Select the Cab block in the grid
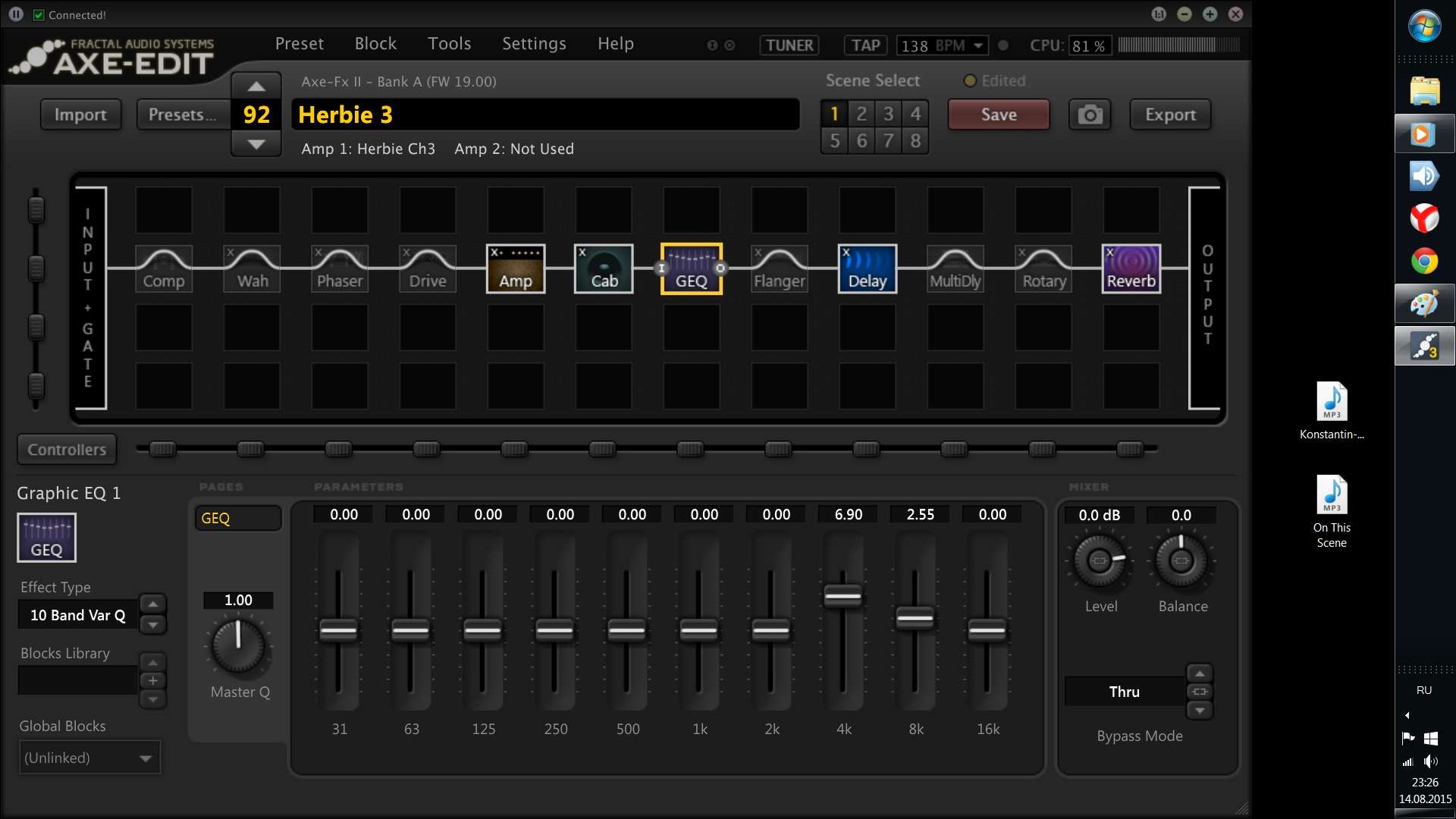Viewport: 1456px width, 819px height. click(604, 268)
